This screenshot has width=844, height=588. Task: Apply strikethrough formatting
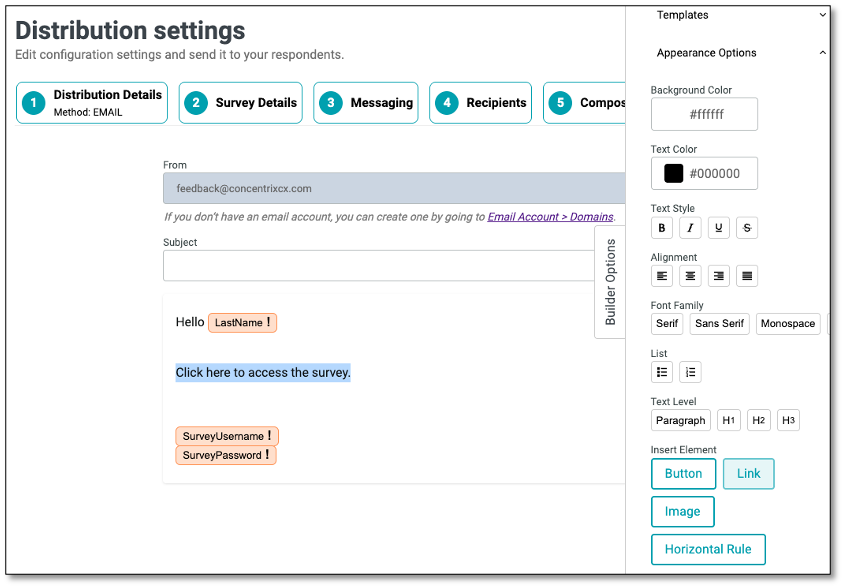(x=746, y=227)
